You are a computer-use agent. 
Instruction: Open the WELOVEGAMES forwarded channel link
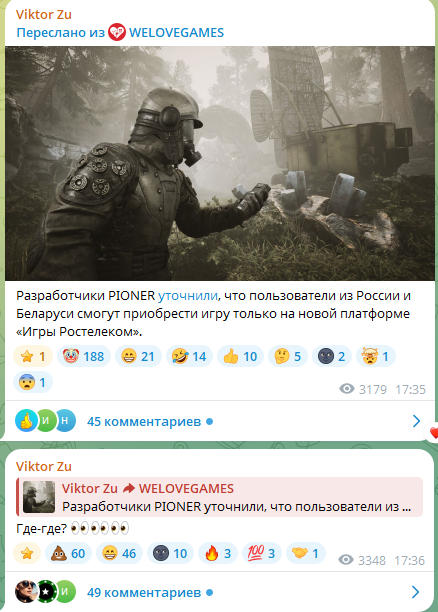176,32
